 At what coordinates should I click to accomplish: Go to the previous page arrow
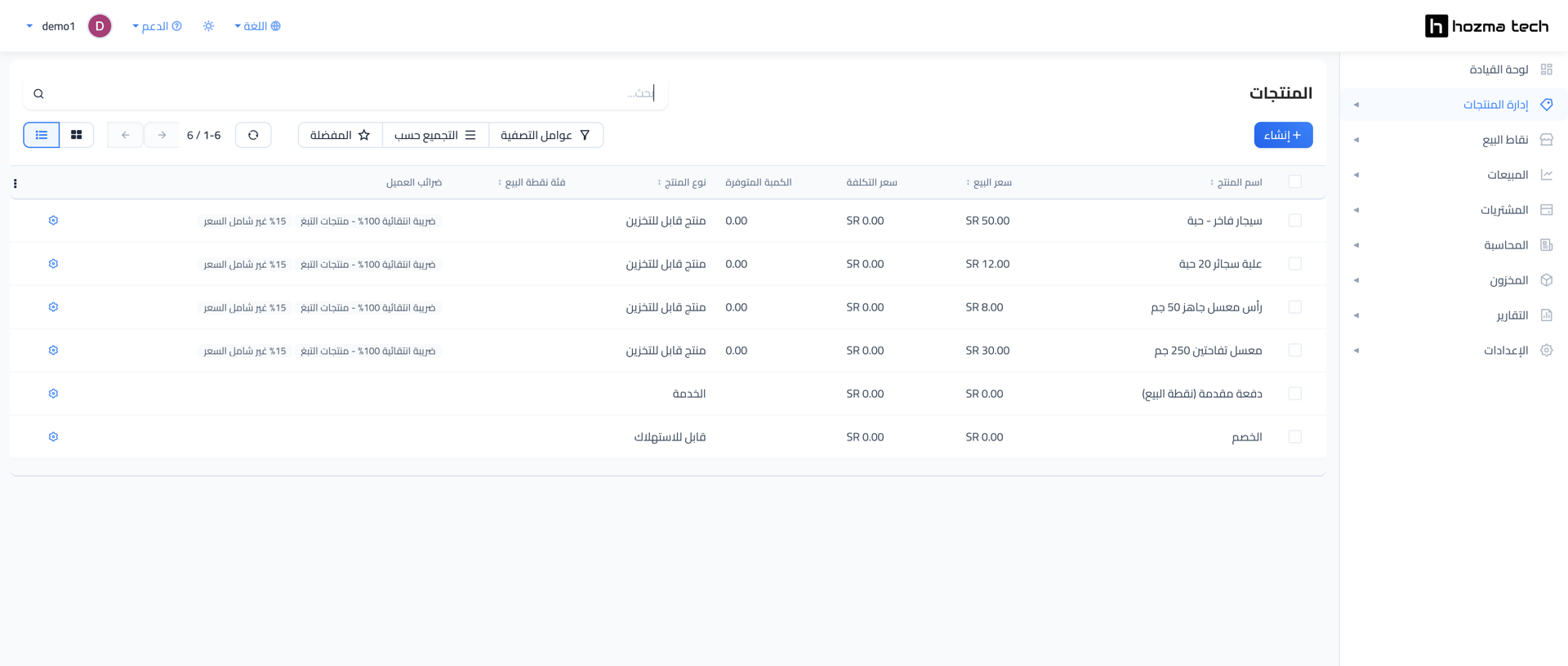(125, 135)
